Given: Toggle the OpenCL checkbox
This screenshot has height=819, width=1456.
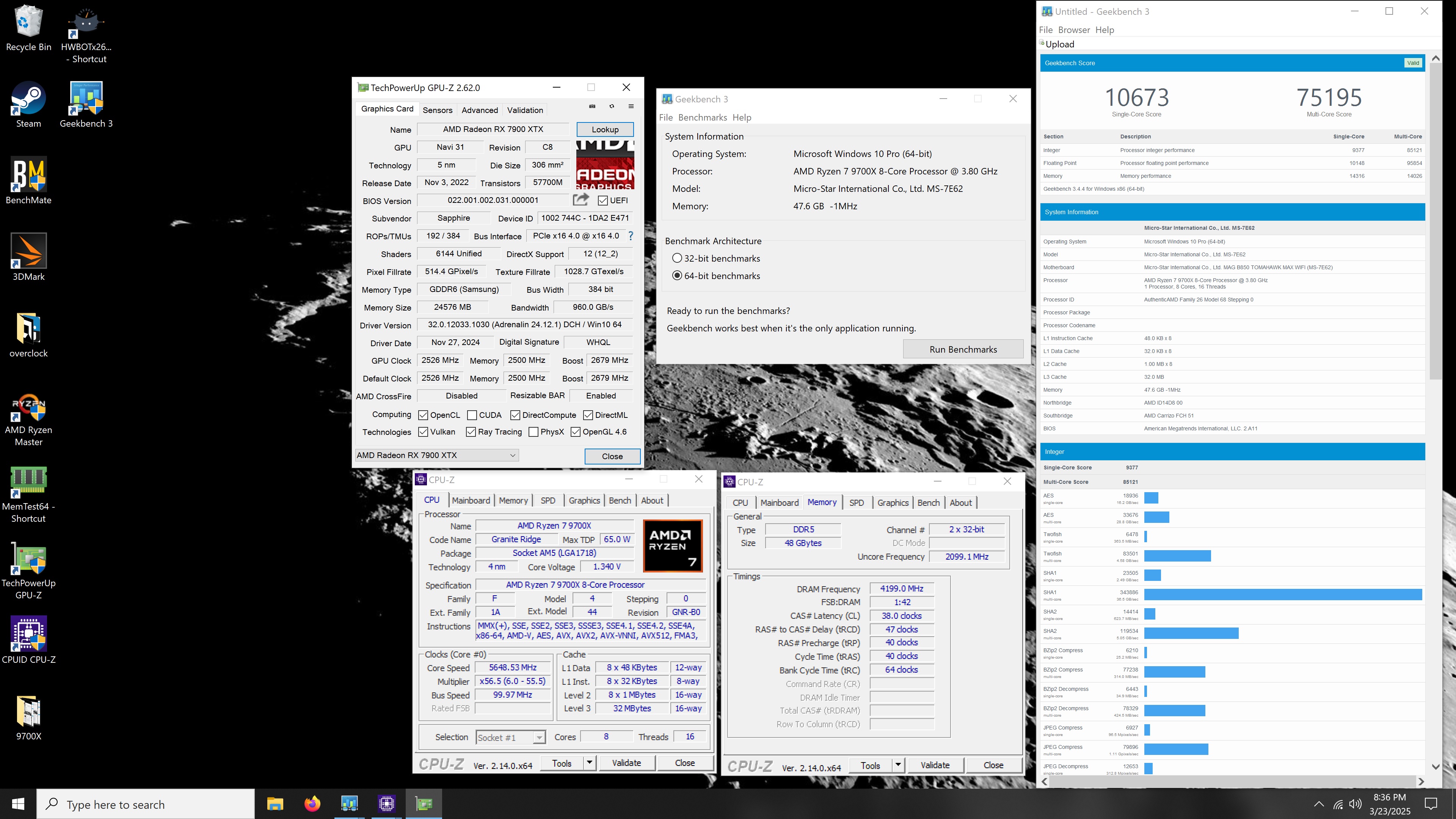Looking at the screenshot, I should pyautogui.click(x=423, y=416).
